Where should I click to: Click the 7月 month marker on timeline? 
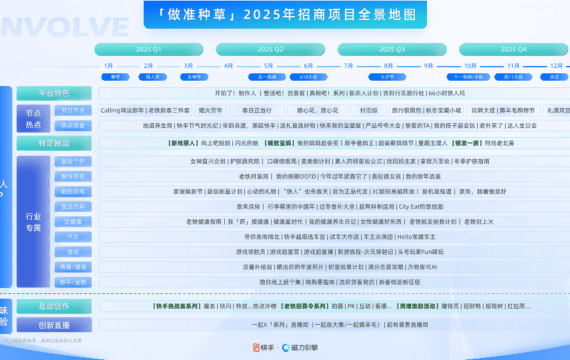click(348, 66)
